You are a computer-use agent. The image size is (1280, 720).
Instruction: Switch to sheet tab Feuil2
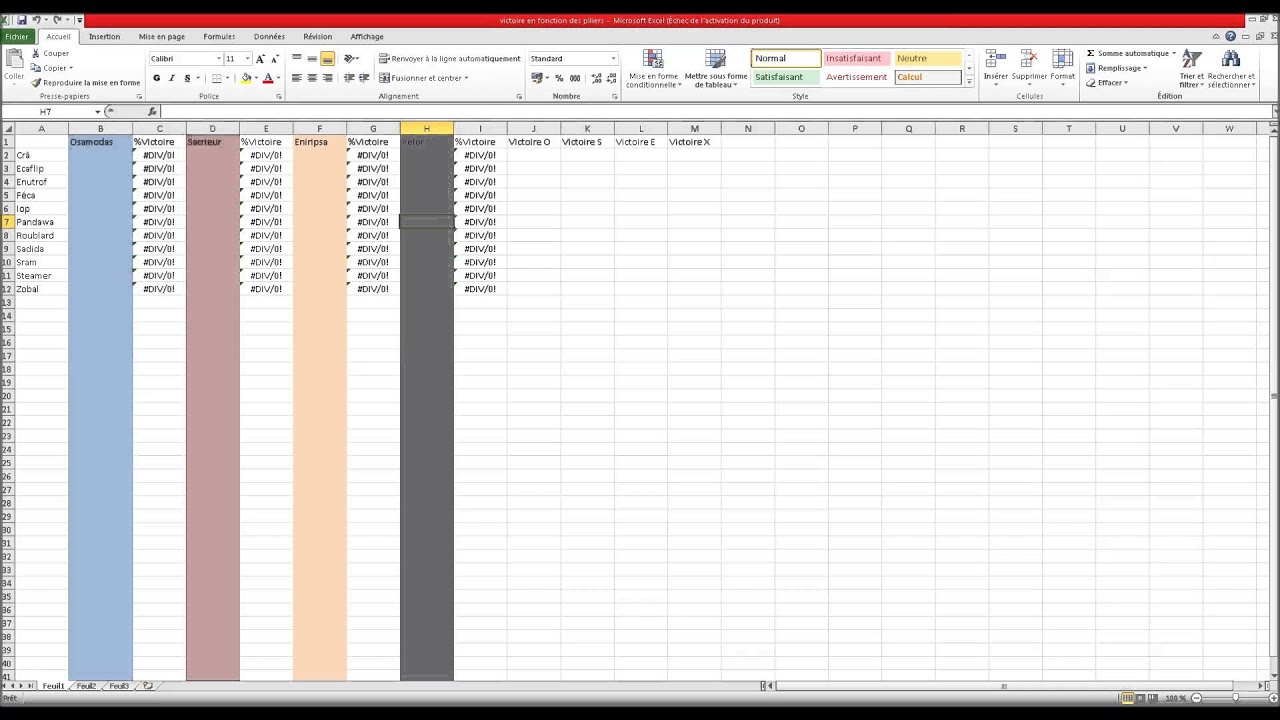click(86, 686)
